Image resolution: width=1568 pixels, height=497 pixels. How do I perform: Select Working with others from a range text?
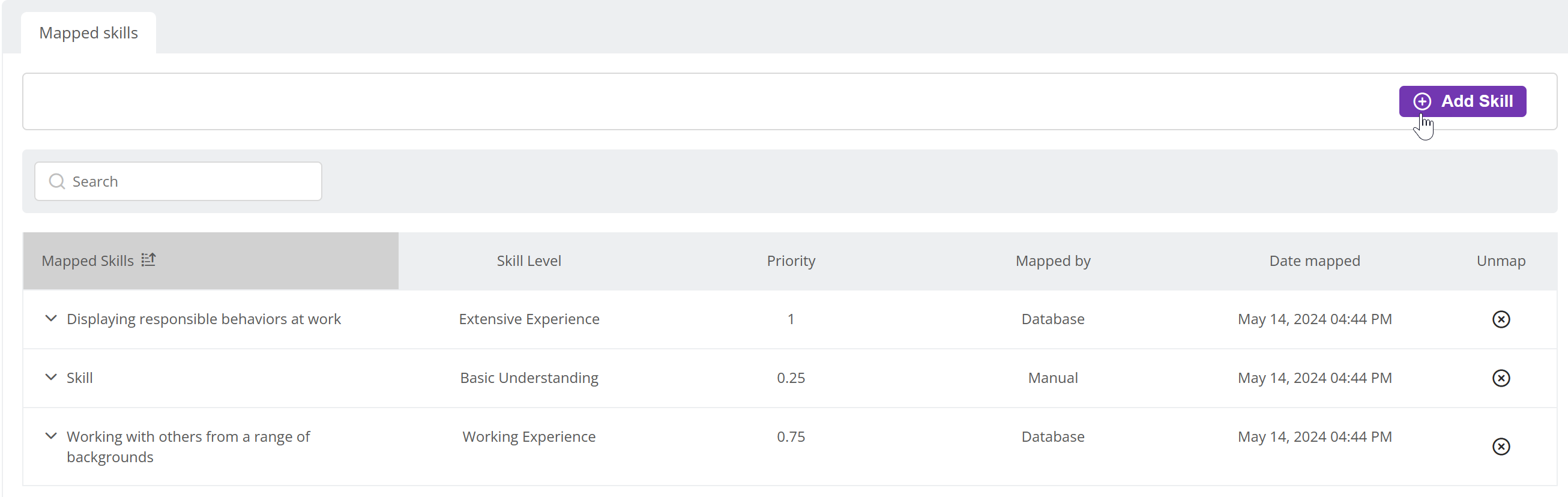(x=188, y=447)
